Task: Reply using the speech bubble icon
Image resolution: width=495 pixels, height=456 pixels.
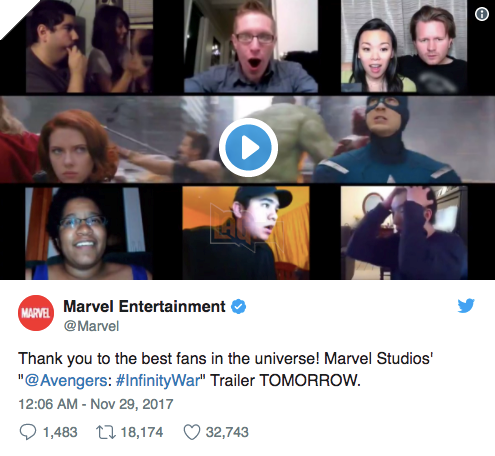Action: click(x=28, y=432)
